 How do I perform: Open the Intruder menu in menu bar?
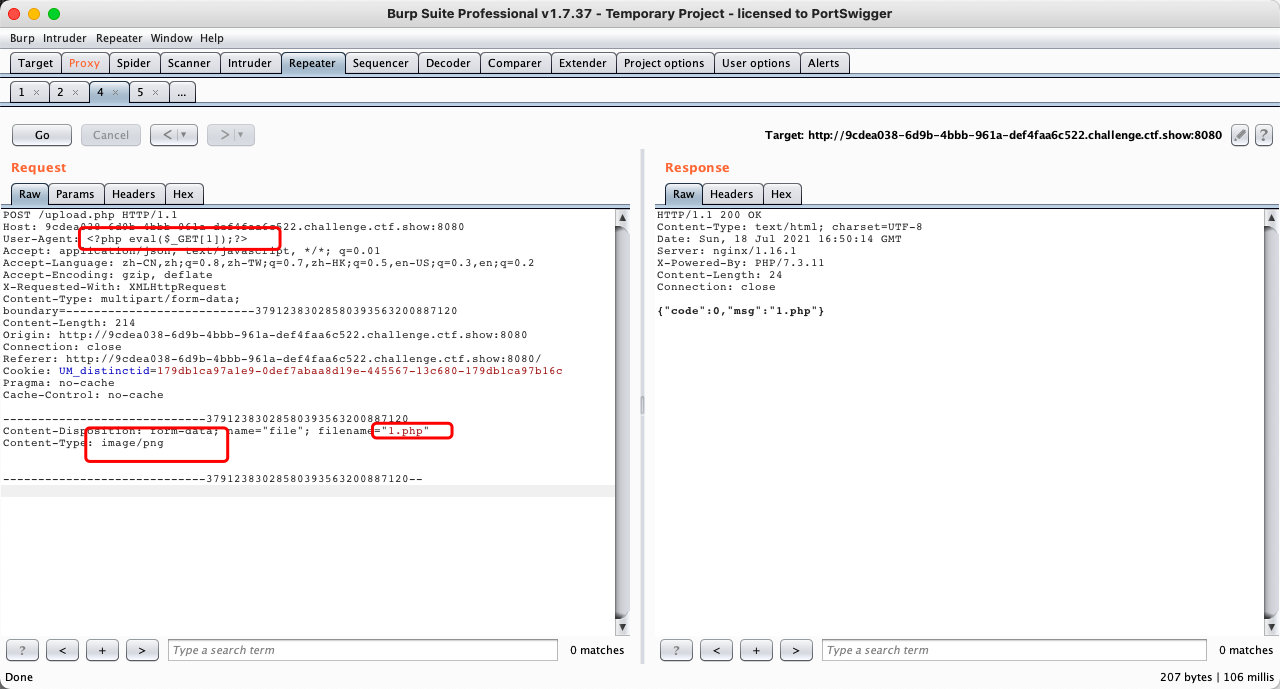click(64, 38)
